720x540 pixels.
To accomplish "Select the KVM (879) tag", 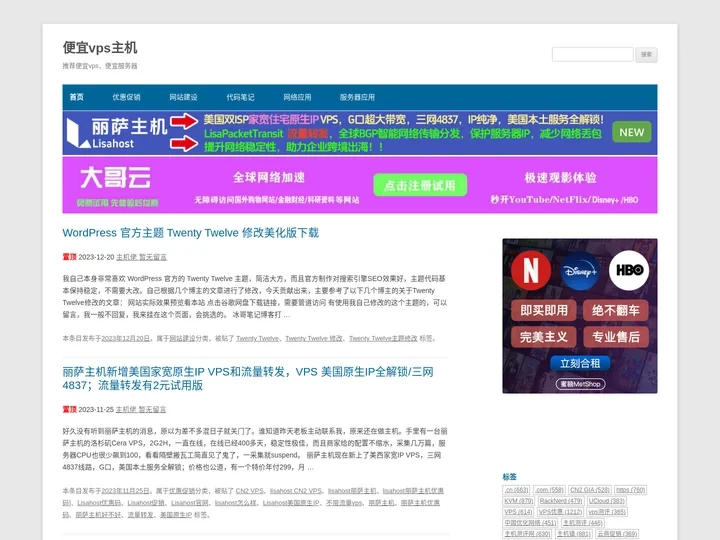I will pyautogui.click(x=519, y=501).
